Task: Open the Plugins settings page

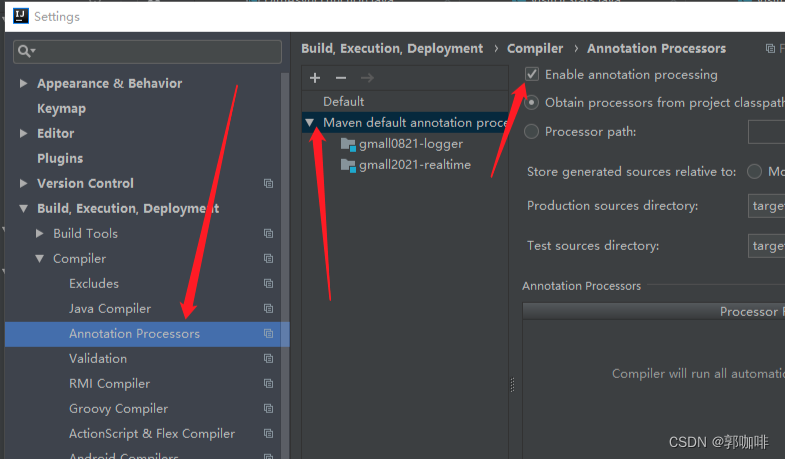Action: pos(60,159)
